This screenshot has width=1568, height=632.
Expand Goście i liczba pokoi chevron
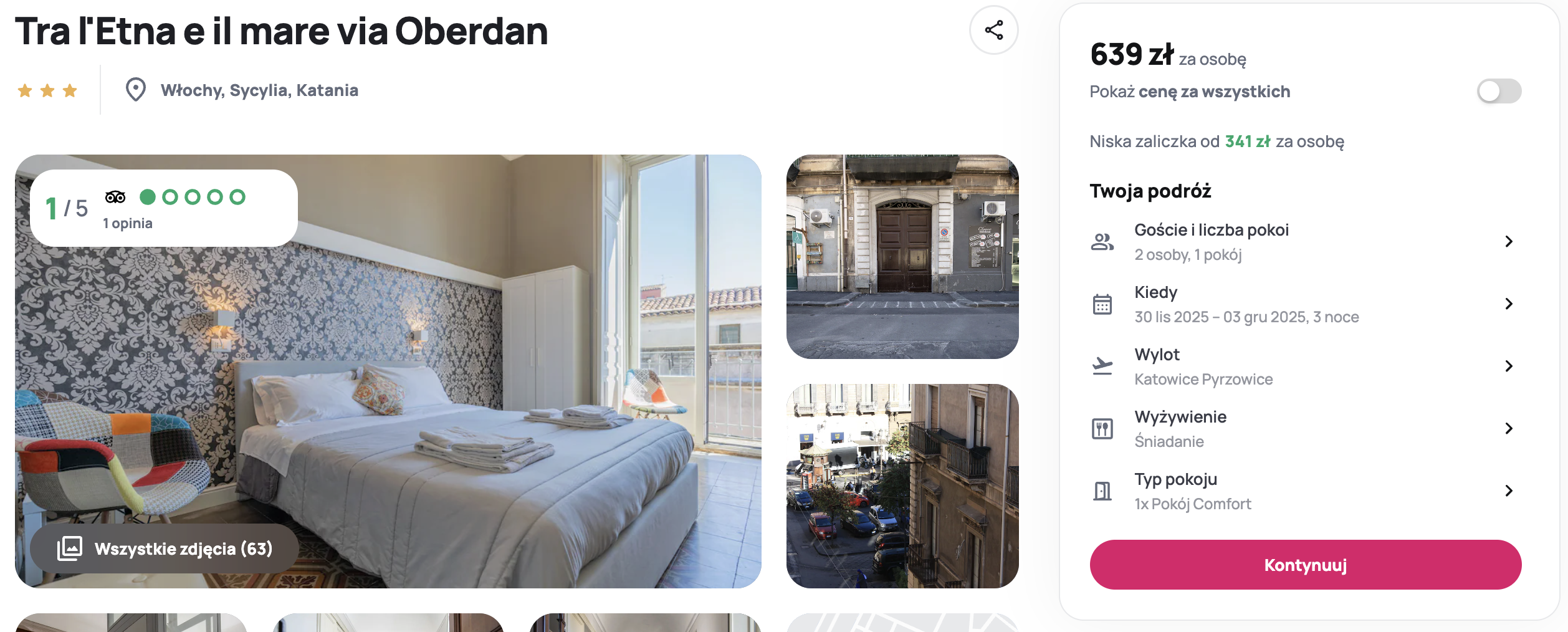tap(1509, 242)
